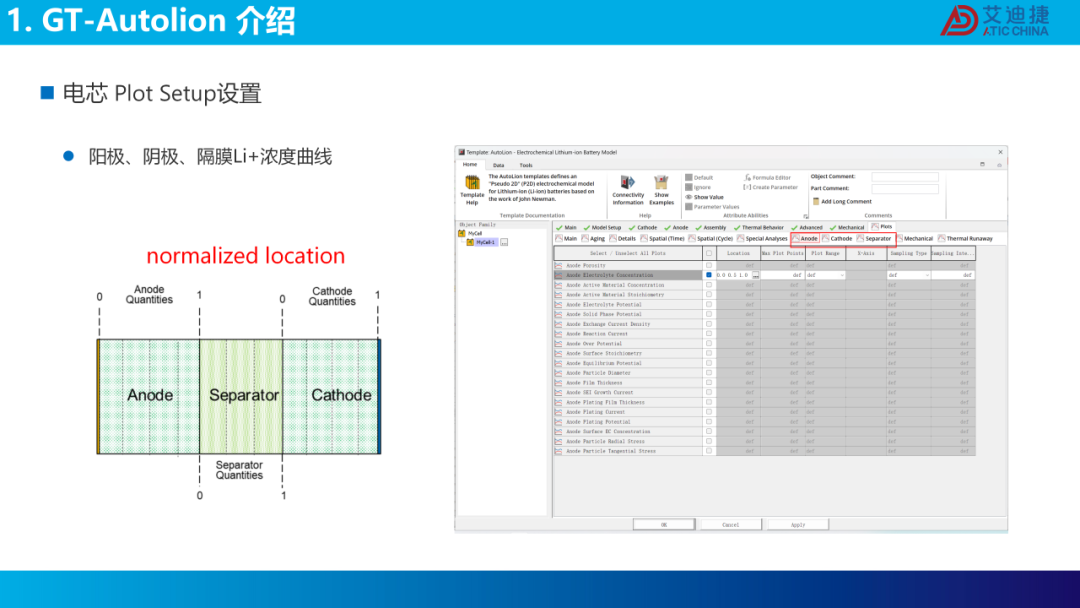Click Object Comment input field
This screenshot has height=608, width=1080.
(x=904, y=177)
